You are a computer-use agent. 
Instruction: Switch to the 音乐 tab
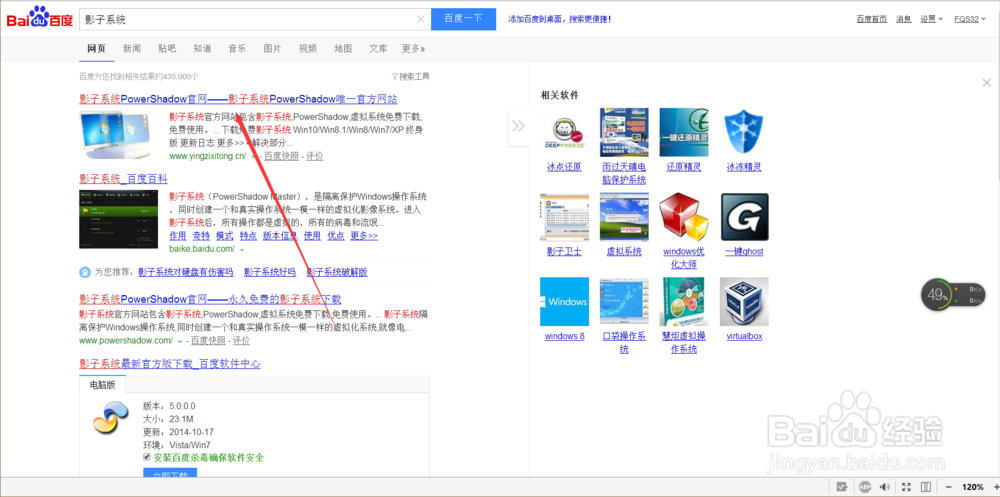pos(237,48)
